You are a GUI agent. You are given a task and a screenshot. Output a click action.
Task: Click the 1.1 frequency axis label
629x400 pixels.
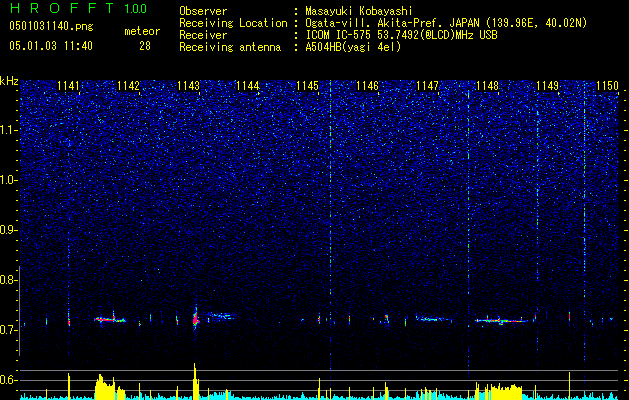(x=9, y=130)
